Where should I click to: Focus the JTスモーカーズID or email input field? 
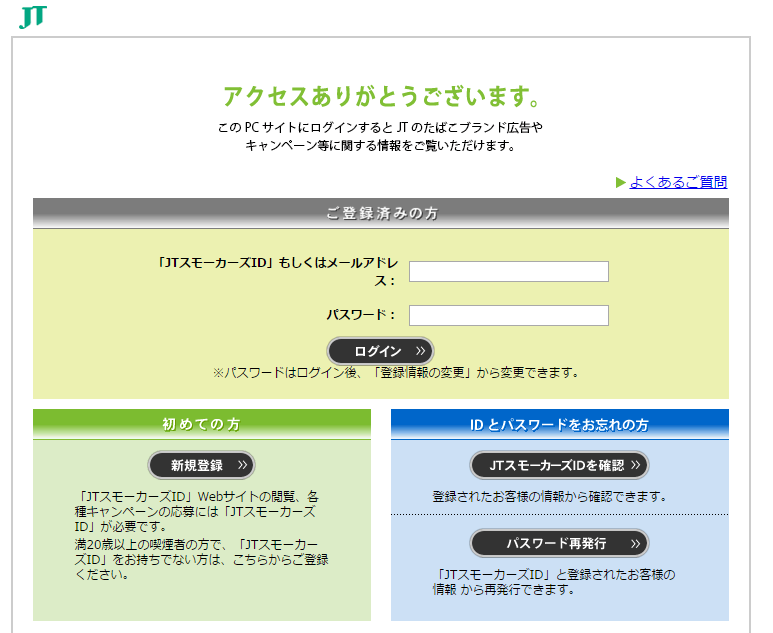509,272
